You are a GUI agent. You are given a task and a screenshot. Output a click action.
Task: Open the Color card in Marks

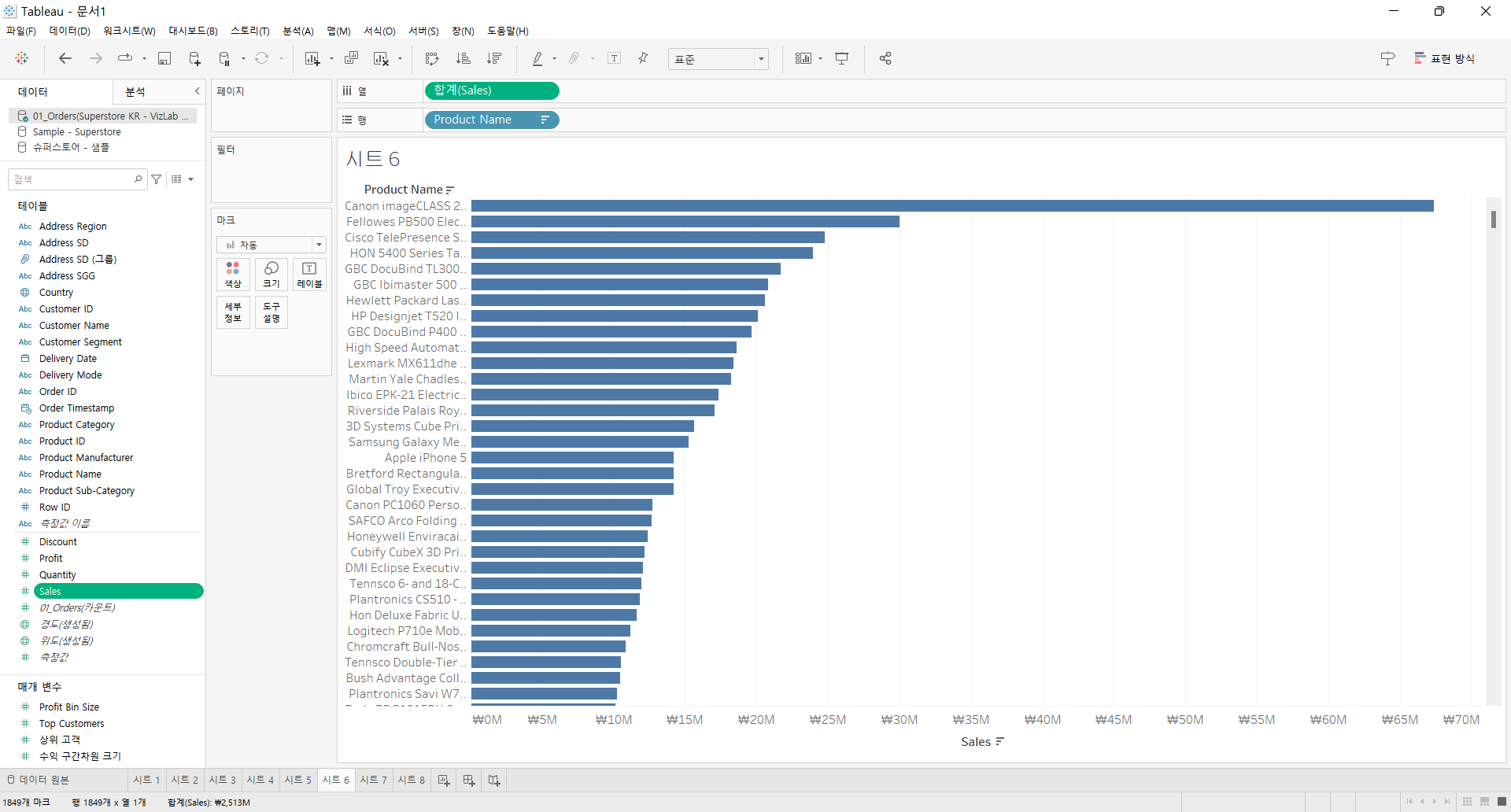233,275
